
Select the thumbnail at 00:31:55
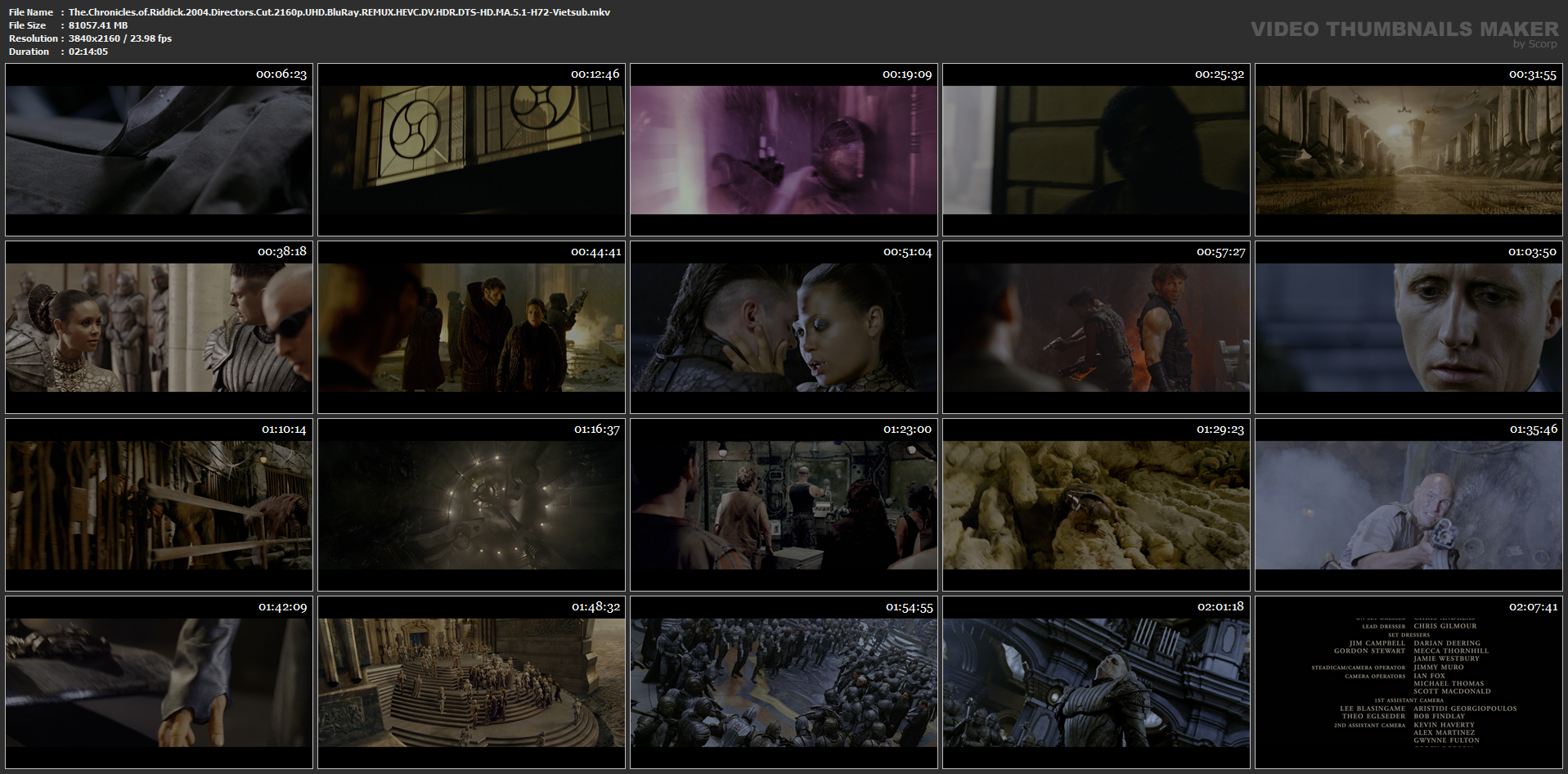coord(1409,150)
